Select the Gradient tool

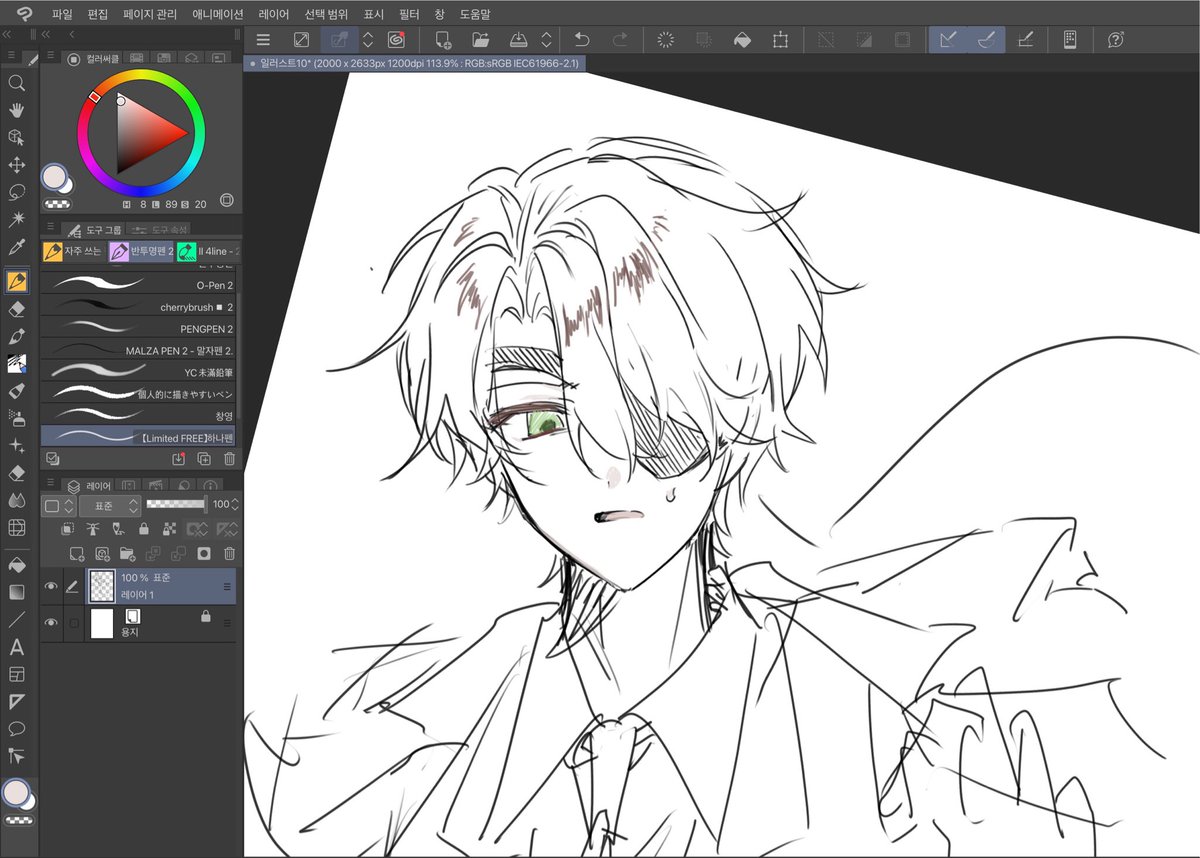pos(17,592)
